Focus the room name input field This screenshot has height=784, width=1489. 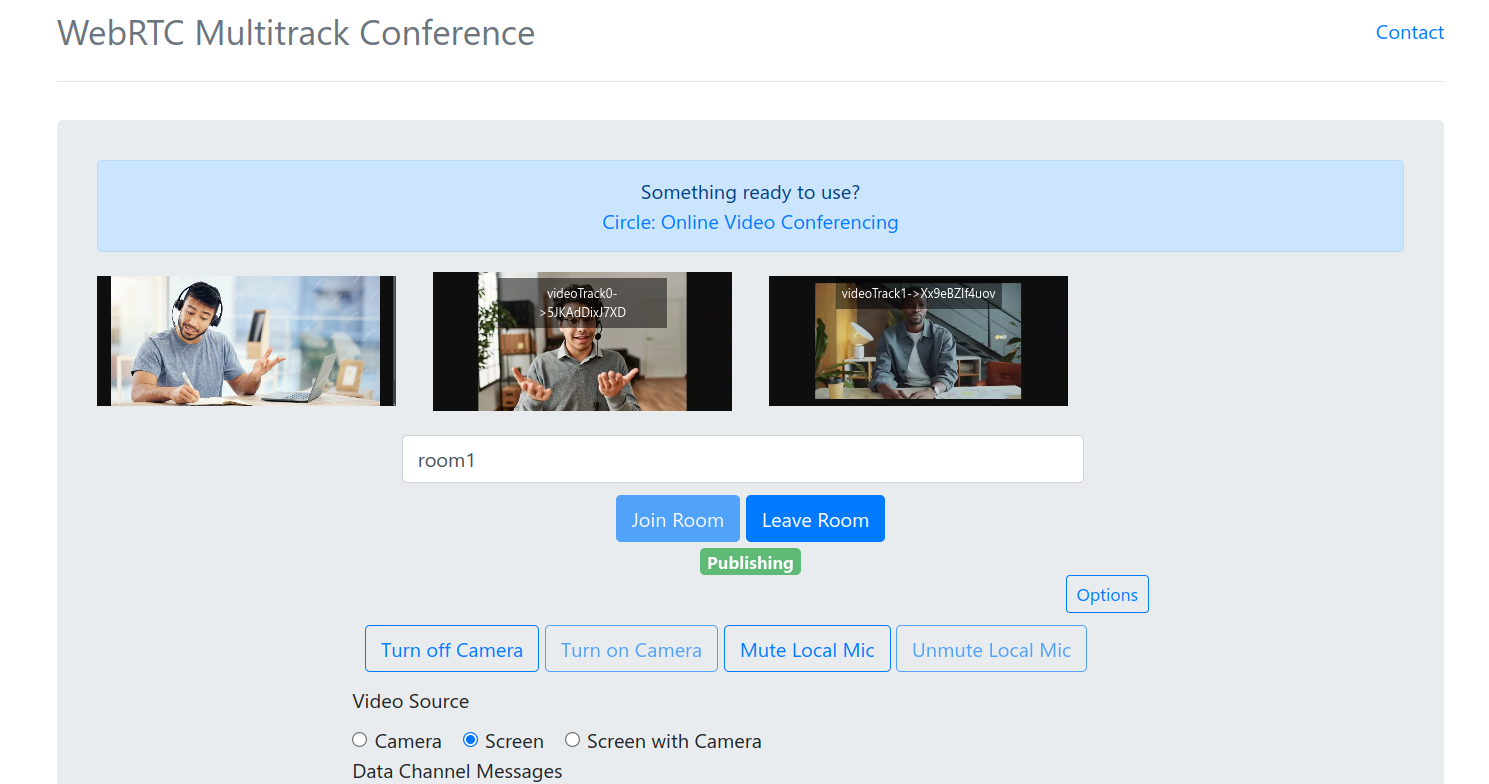pos(743,459)
